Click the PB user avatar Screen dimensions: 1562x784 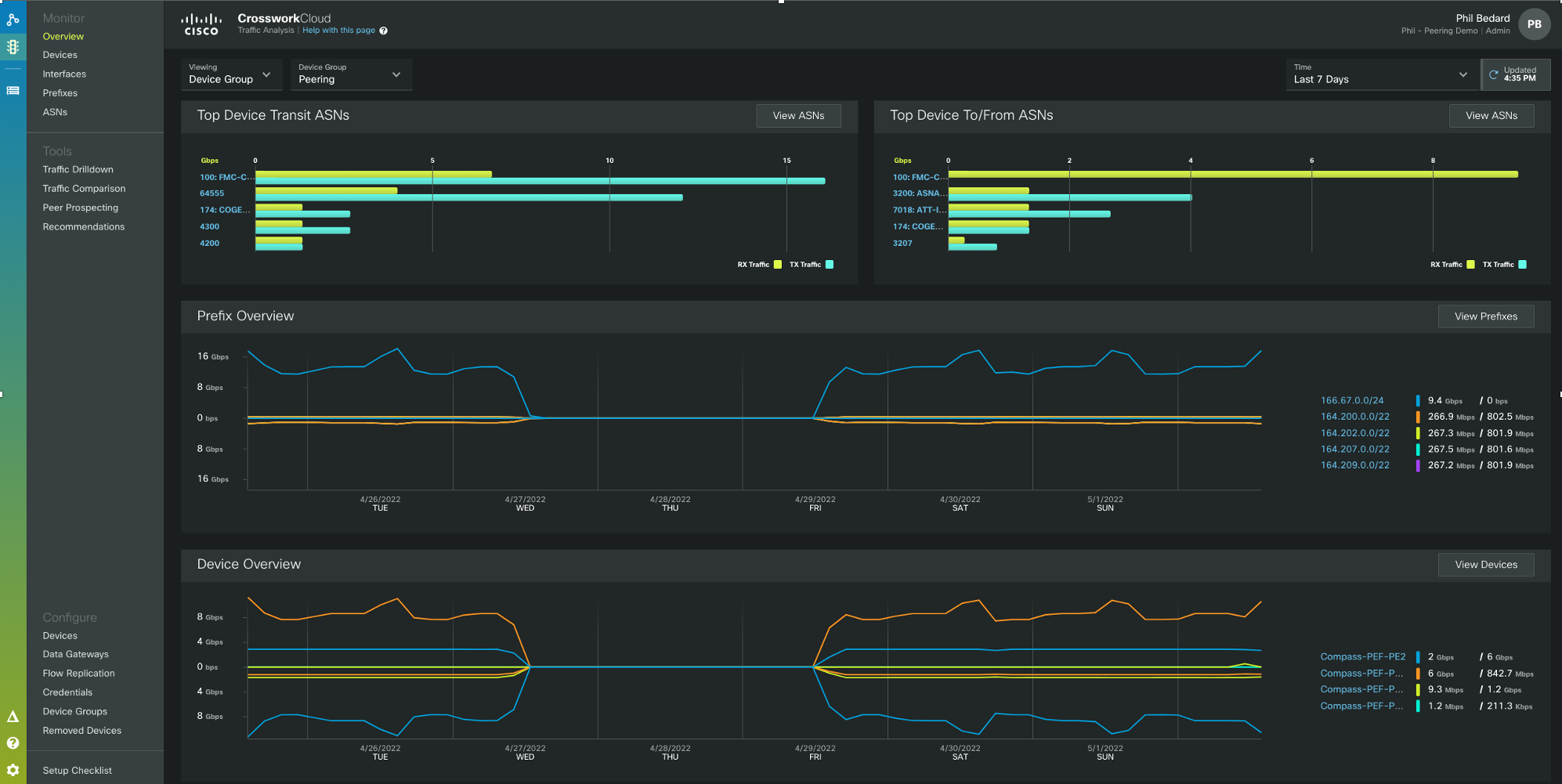point(1534,24)
